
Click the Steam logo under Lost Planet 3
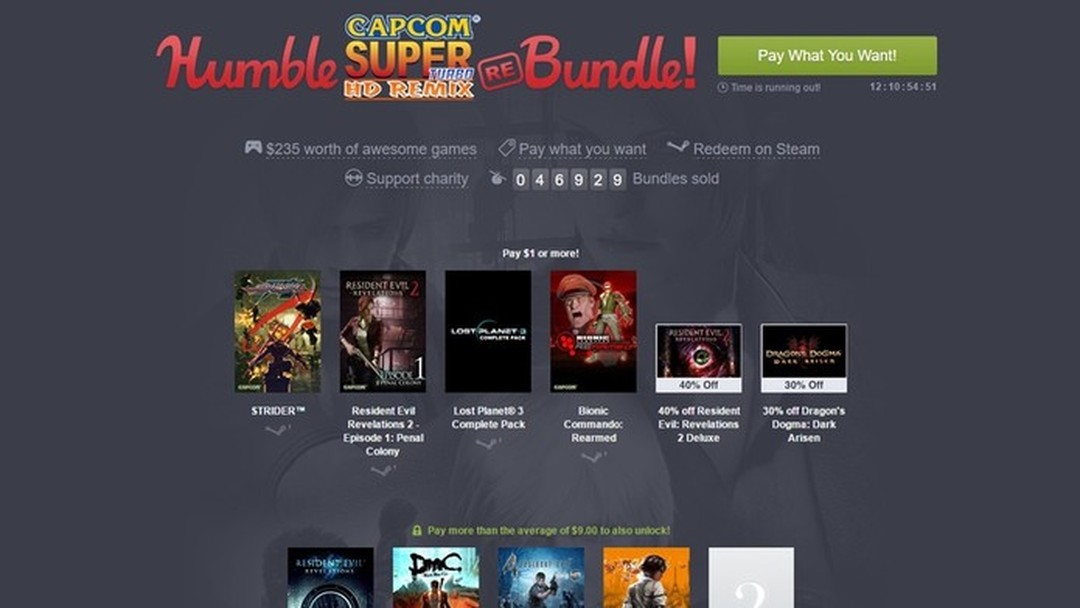coord(488,444)
